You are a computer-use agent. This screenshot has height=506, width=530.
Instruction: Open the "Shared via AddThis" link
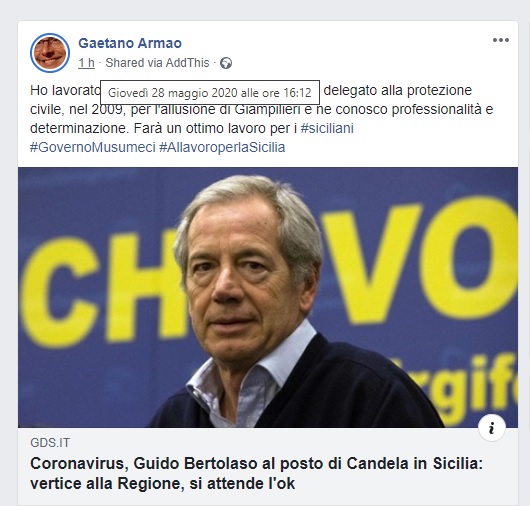pos(157,63)
